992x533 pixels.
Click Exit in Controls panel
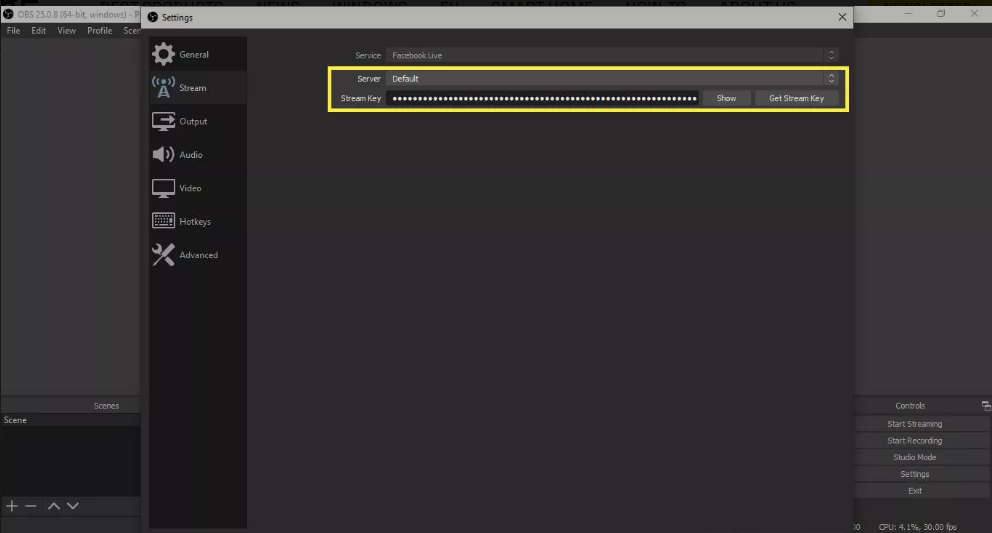click(x=915, y=491)
